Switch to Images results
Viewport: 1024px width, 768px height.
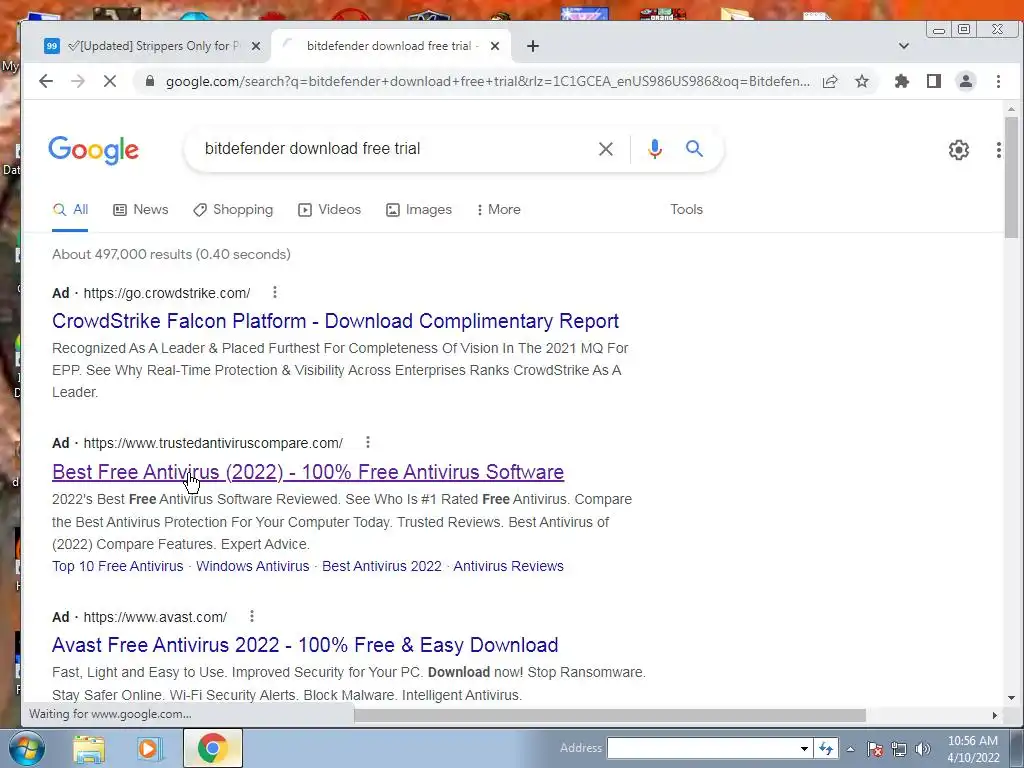pos(419,210)
